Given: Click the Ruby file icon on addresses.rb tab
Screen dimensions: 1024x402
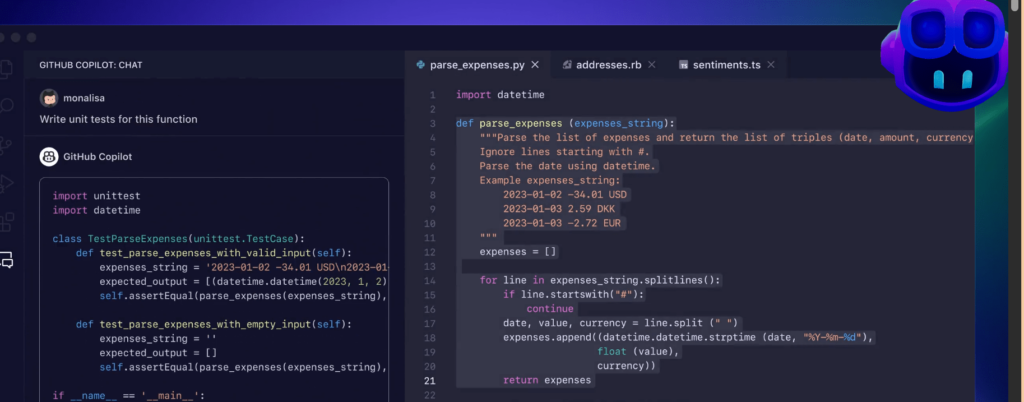Looking at the screenshot, I should coord(567,65).
